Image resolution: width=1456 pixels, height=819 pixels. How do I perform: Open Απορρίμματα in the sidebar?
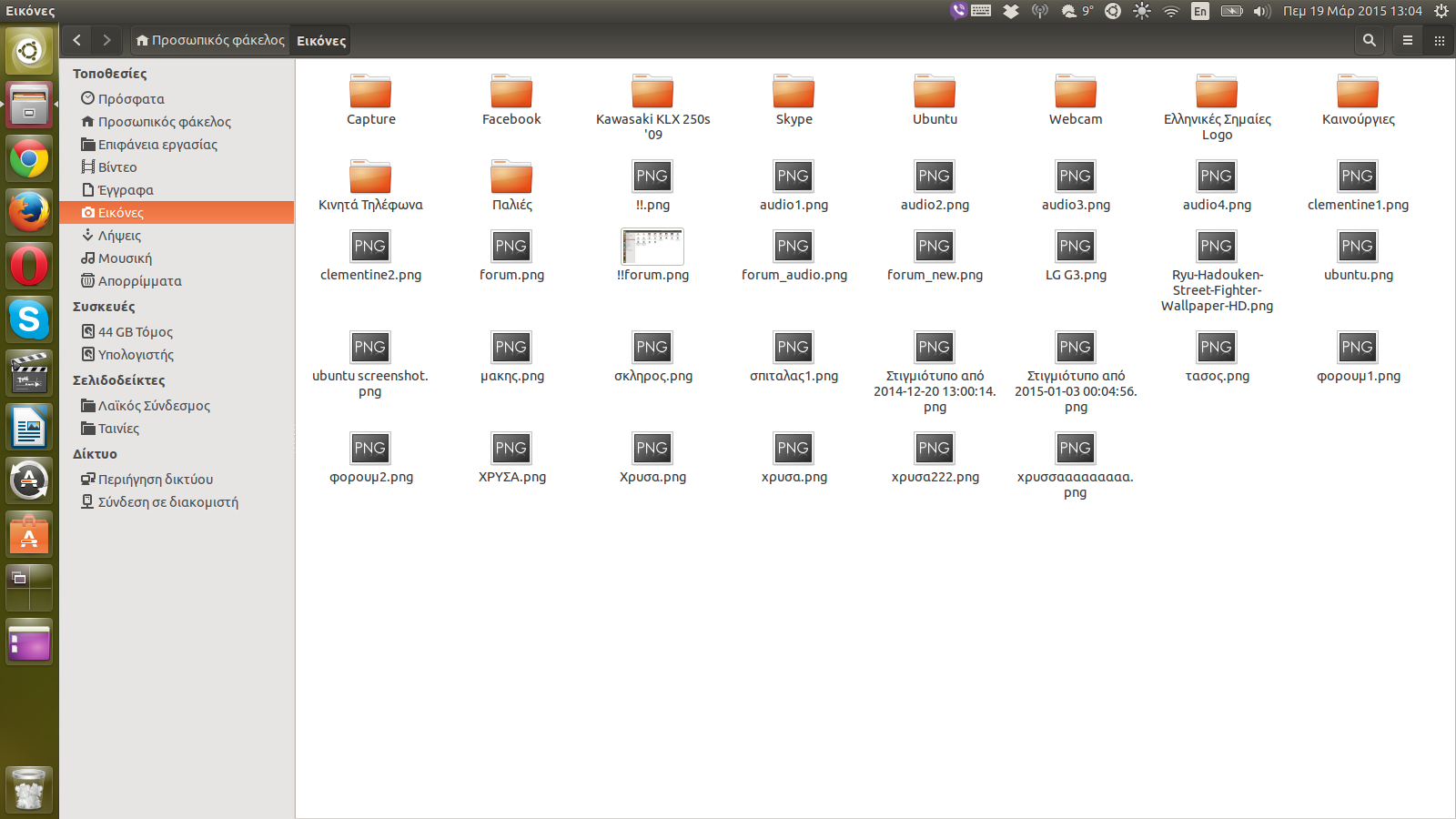click(x=139, y=281)
